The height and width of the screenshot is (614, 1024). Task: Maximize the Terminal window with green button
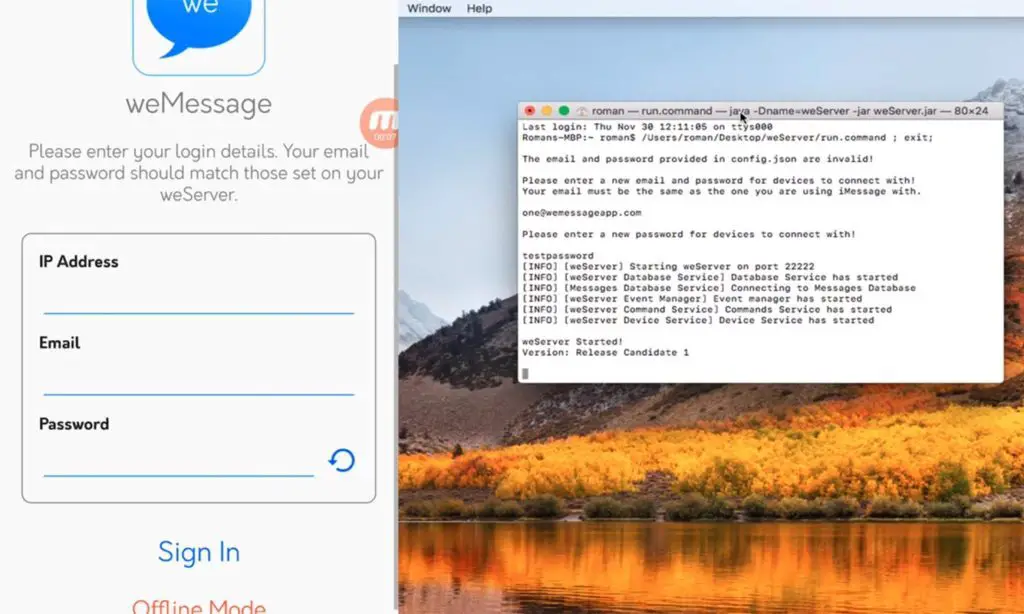(x=564, y=111)
